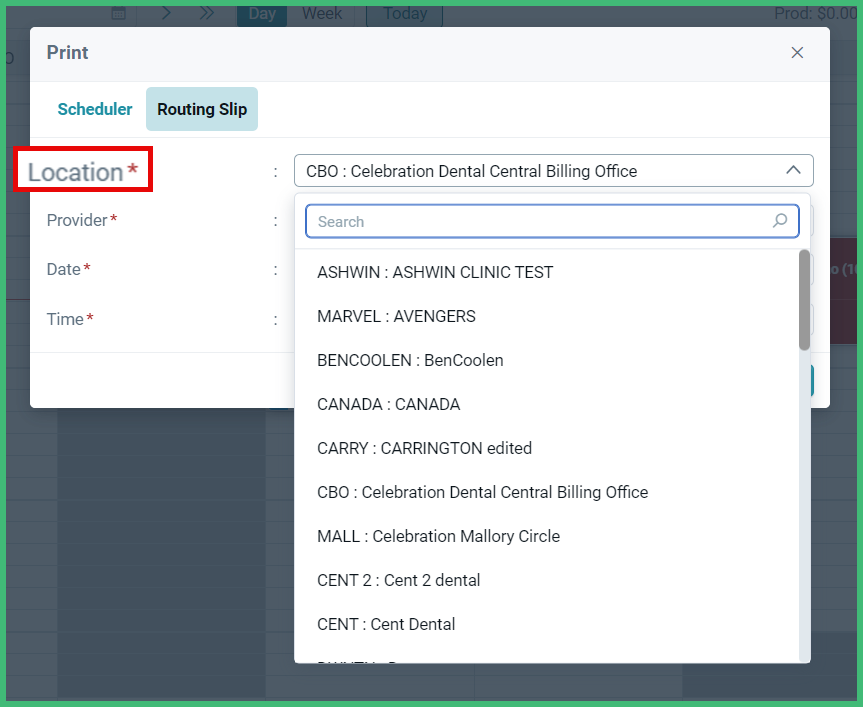Select ASHWIN CLINIC TEST from the list
863x707 pixels.
tap(437, 272)
